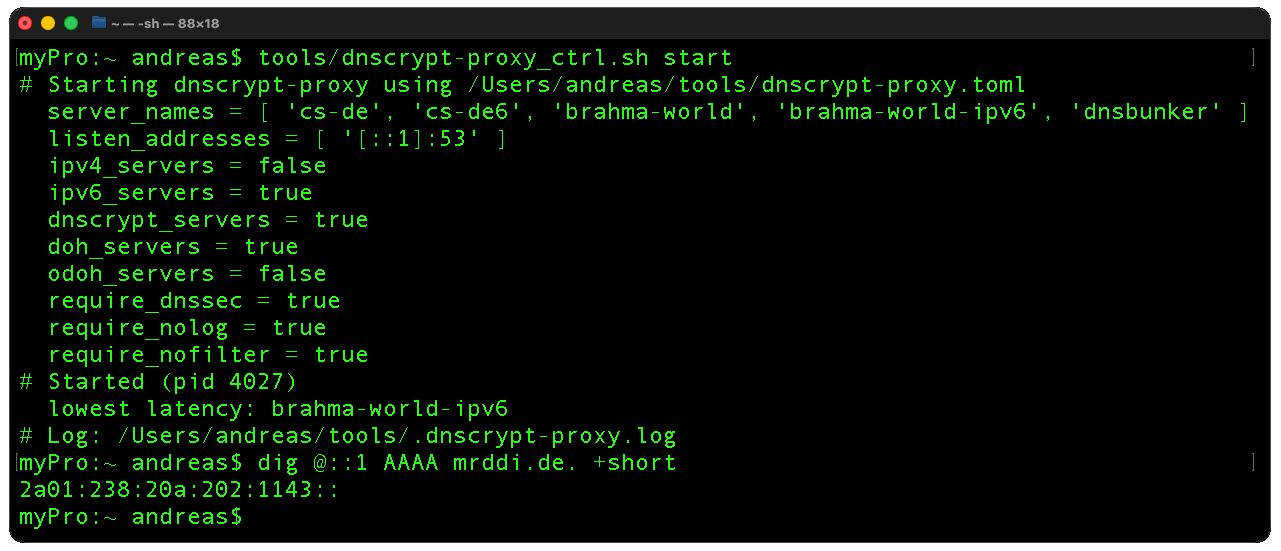Screen dimensions: 1281x551
Task: Click the folder proxy icon in title bar
Action: tap(99, 22)
